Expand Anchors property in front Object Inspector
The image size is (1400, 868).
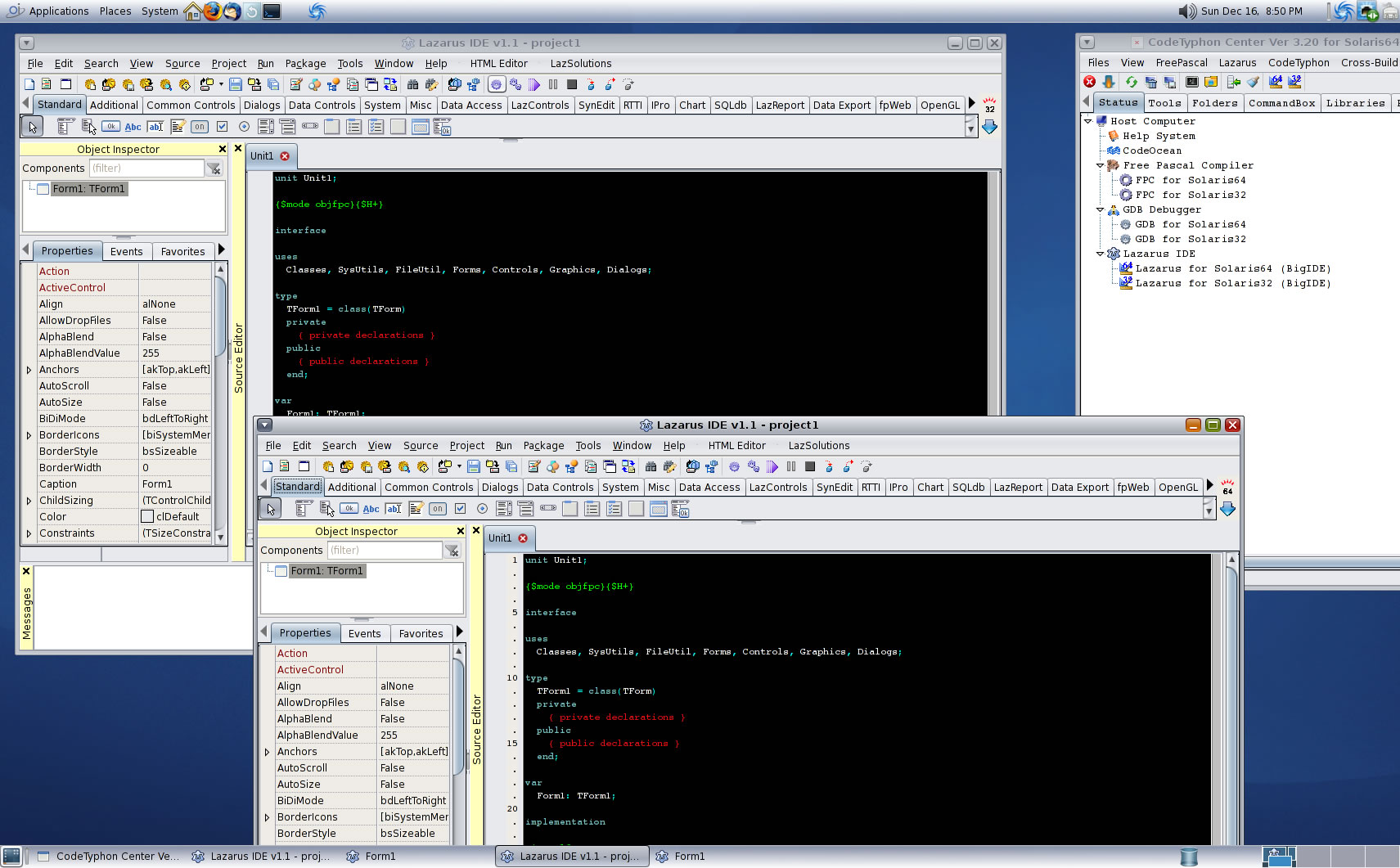pyautogui.click(x=267, y=752)
